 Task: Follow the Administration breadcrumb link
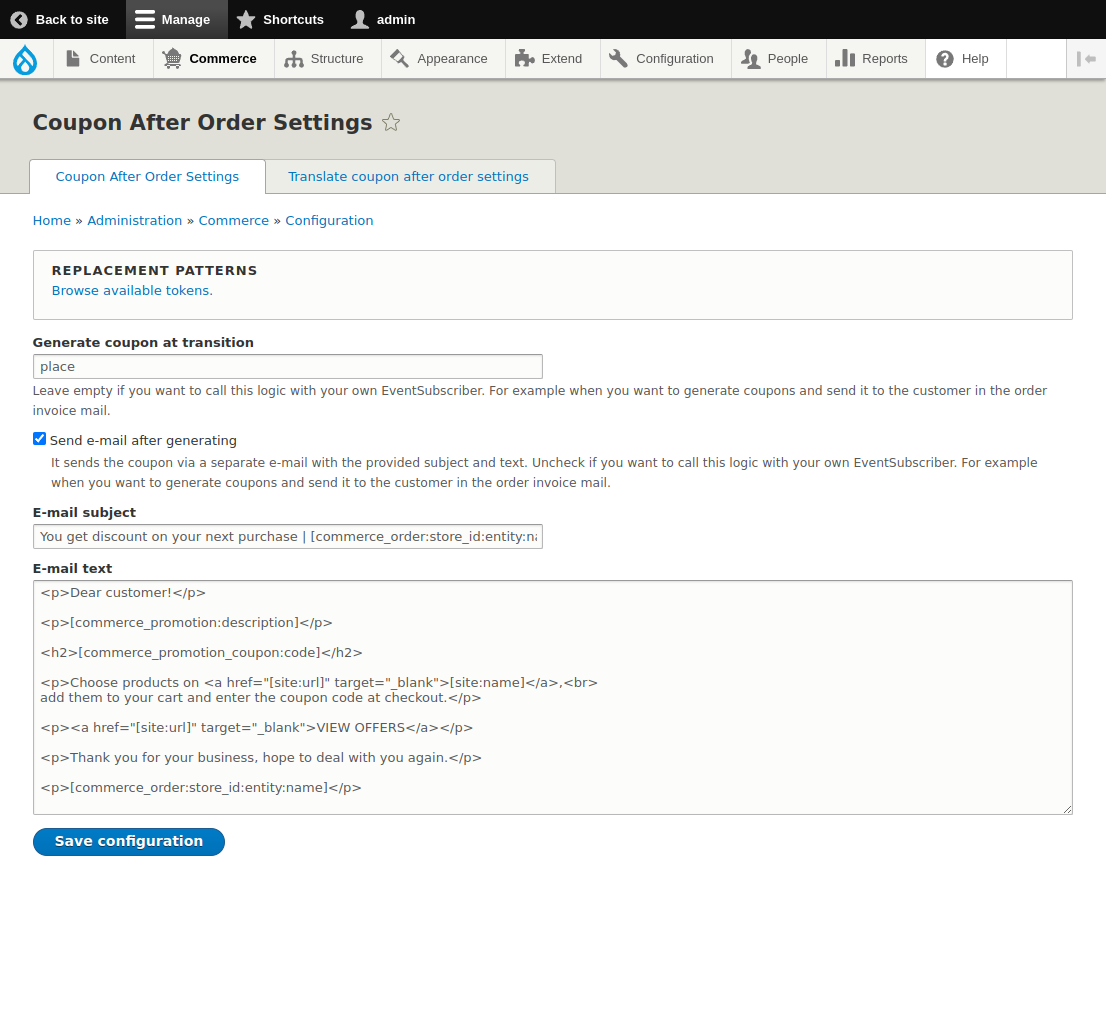point(134,220)
